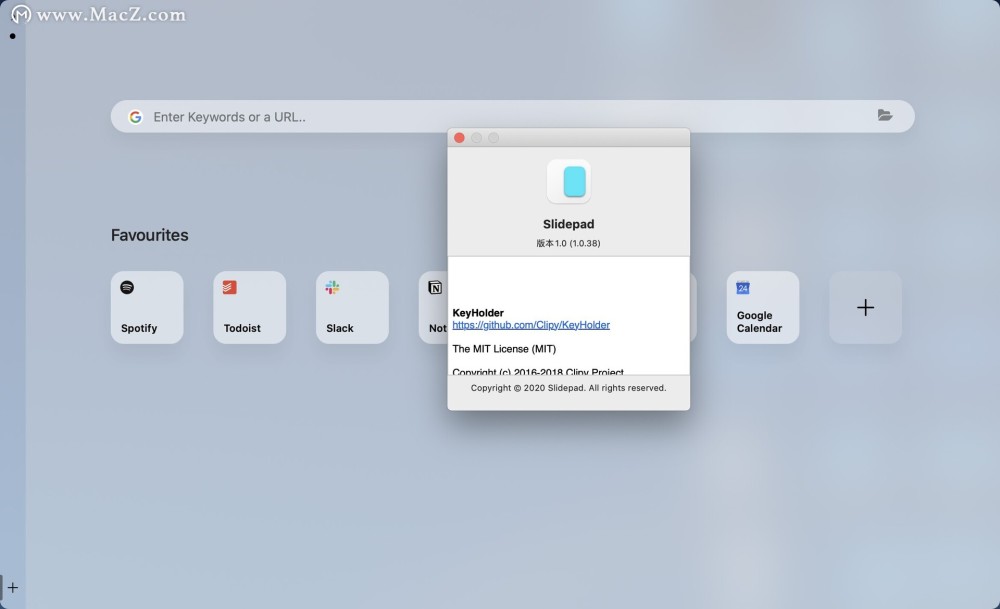Select the KeyHolder heading text
1000x609 pixels.
click(x=478, y=312)
